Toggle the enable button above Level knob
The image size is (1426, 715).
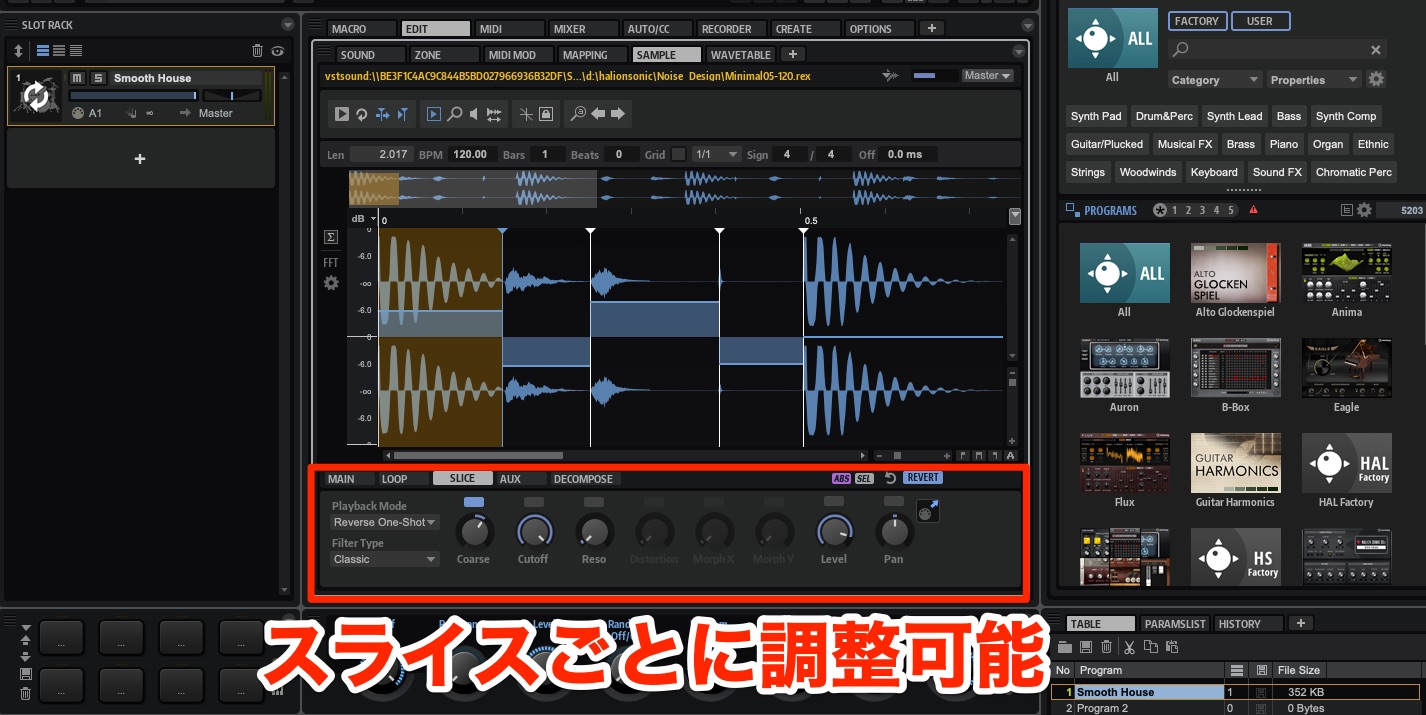click(834, 501)
